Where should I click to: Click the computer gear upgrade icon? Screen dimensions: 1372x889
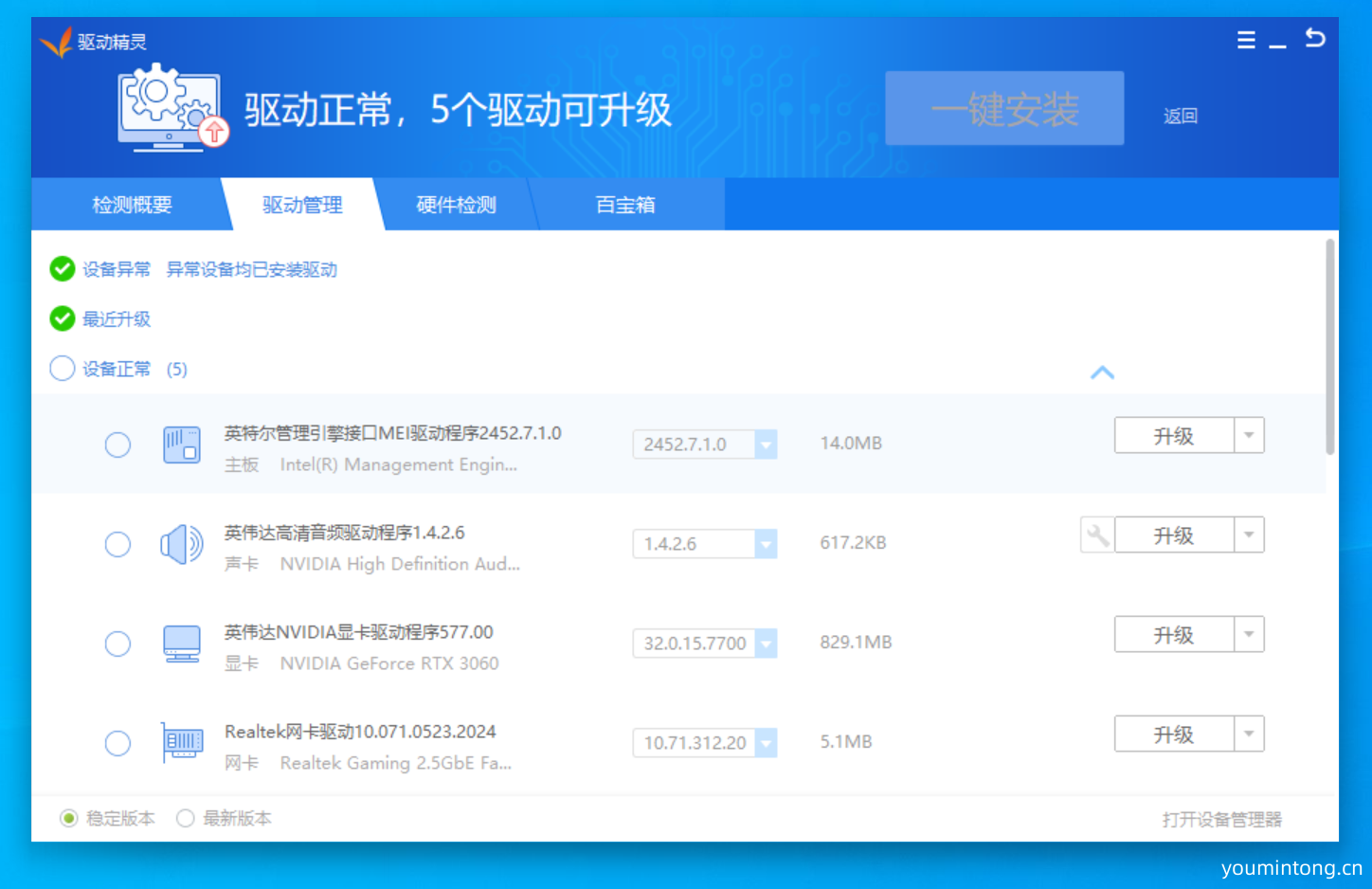tap(172, 107)
